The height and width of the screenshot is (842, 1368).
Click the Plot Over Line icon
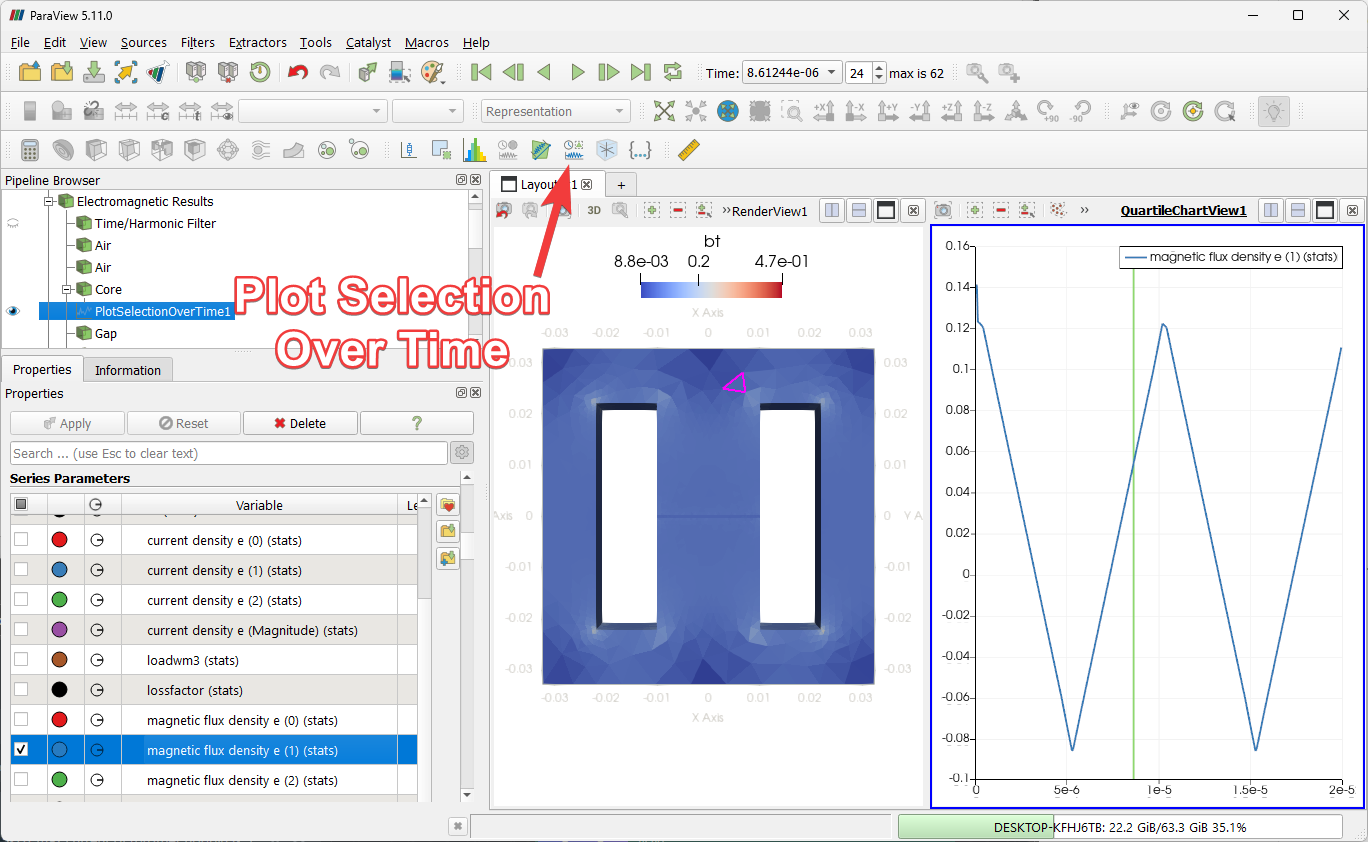[540, 150]
